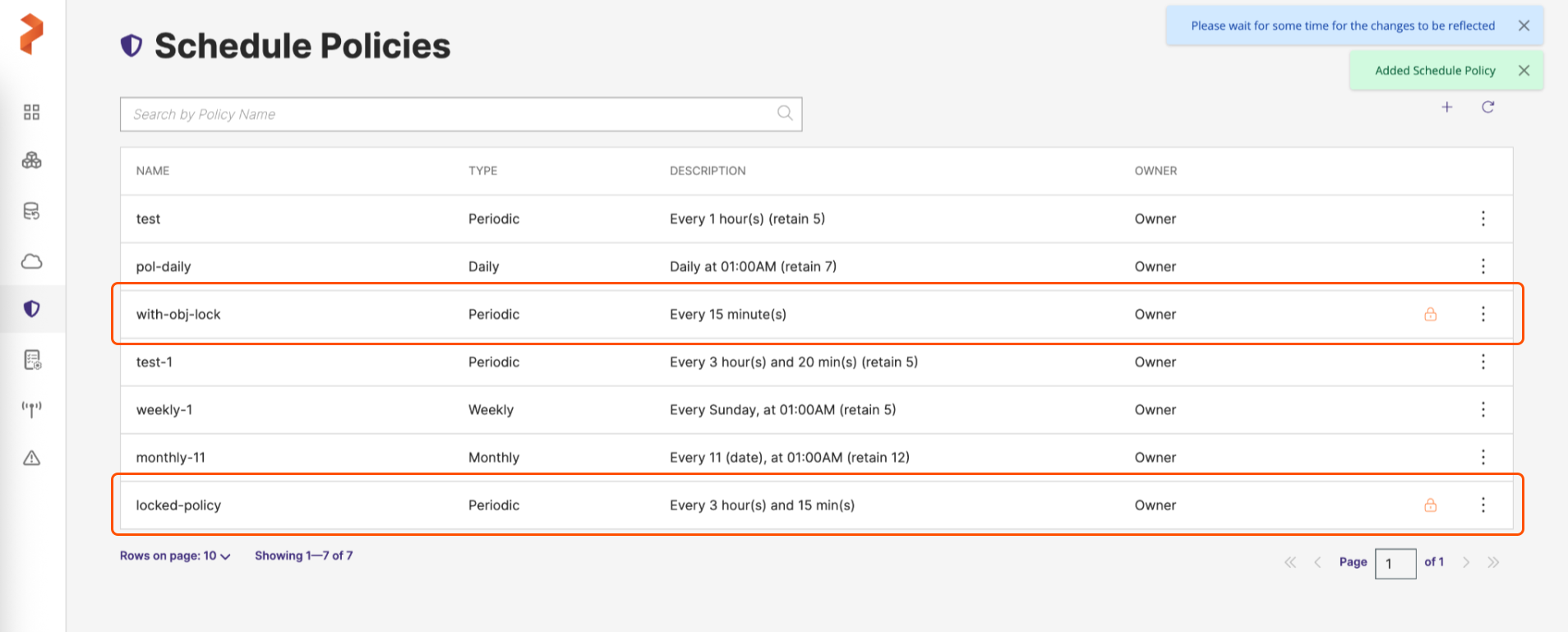Close the please wait changes notification
The width and height of the screenshot is (1568, 632).
1524,25
